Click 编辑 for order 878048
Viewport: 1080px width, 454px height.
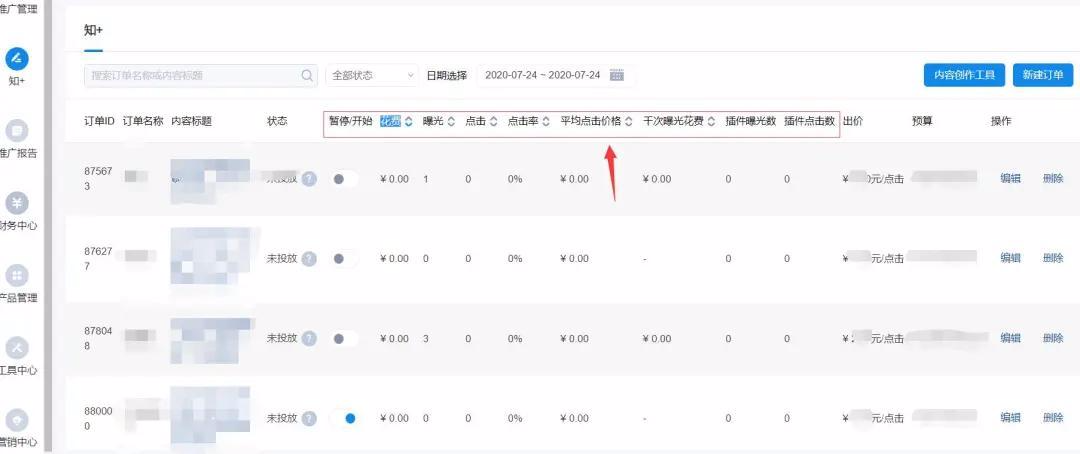(x=1010, y=338)
